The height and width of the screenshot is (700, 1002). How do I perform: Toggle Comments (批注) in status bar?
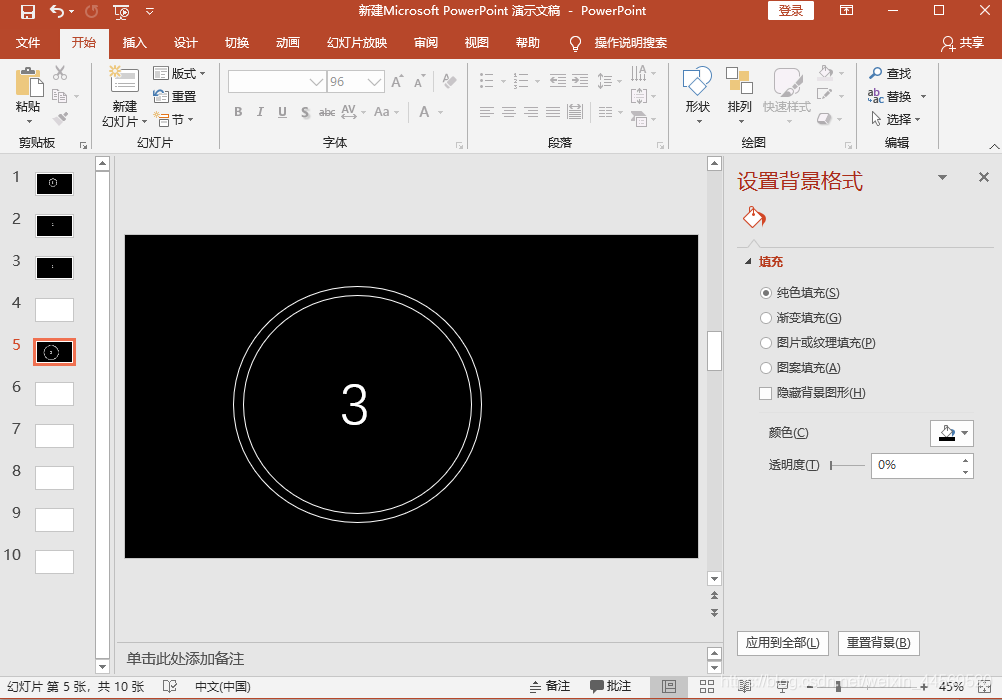point(610,687)
